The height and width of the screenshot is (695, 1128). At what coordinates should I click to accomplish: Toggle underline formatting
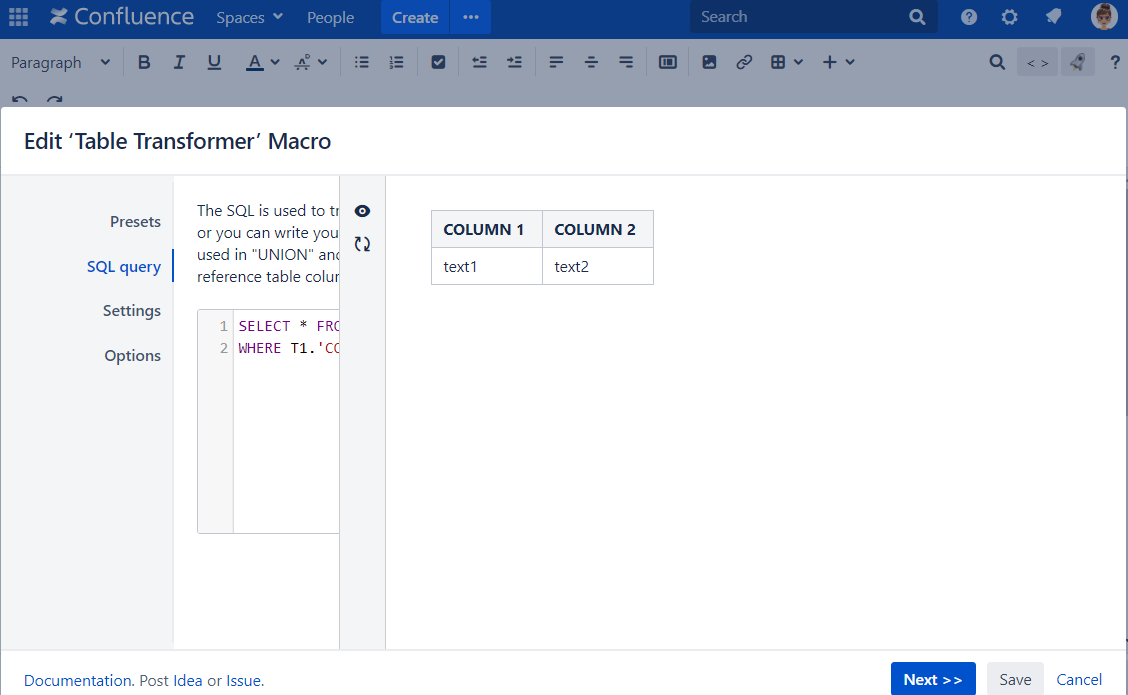pyautogui.click(x=214, y=61)
